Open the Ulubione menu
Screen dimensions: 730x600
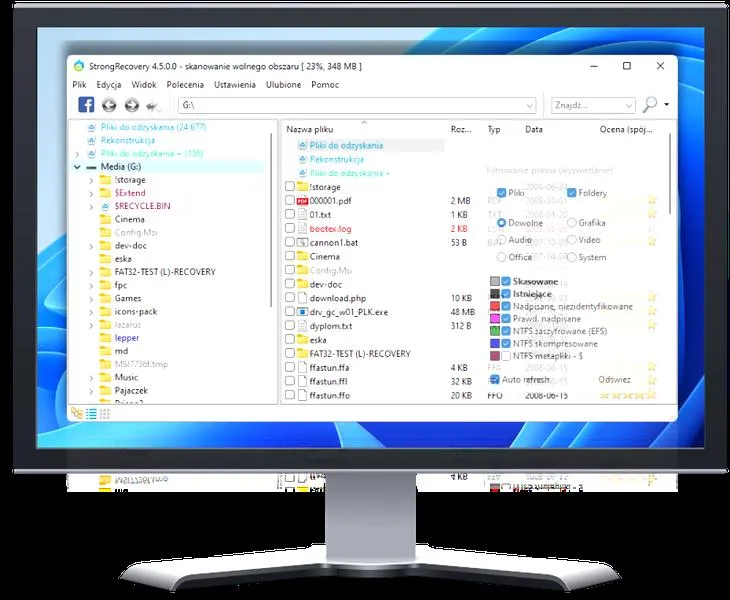(284, 85)
